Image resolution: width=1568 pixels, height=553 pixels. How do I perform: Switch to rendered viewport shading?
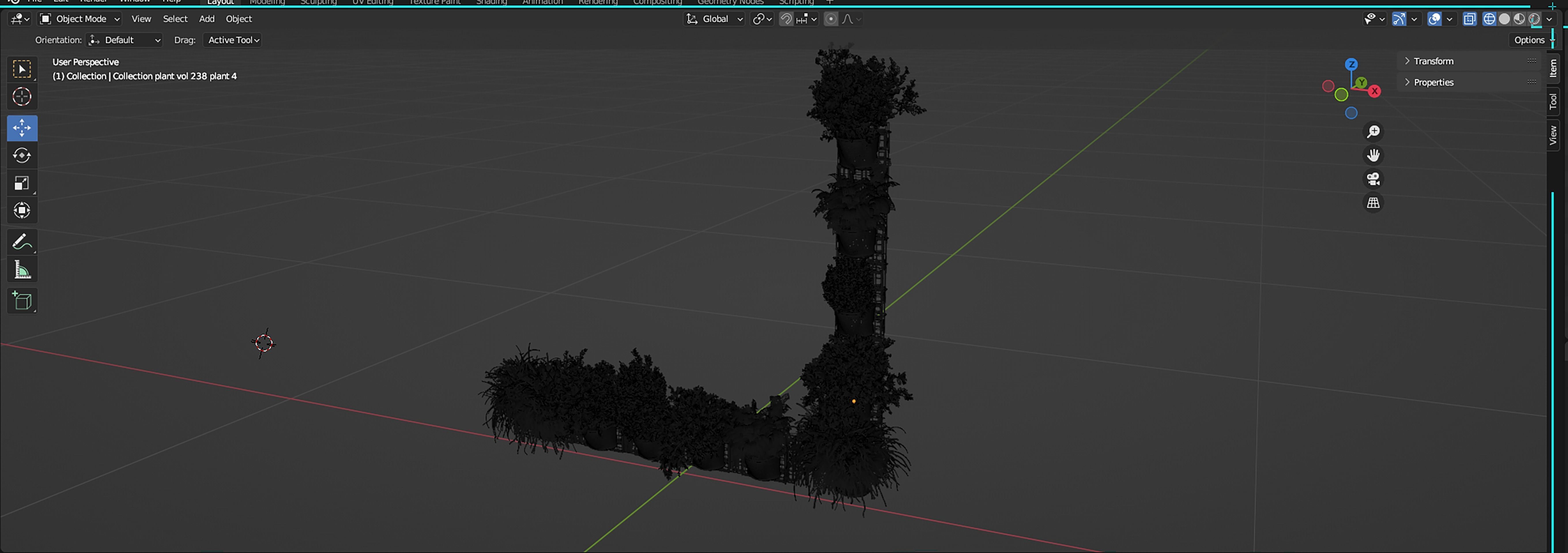[x=1535, y=19]
